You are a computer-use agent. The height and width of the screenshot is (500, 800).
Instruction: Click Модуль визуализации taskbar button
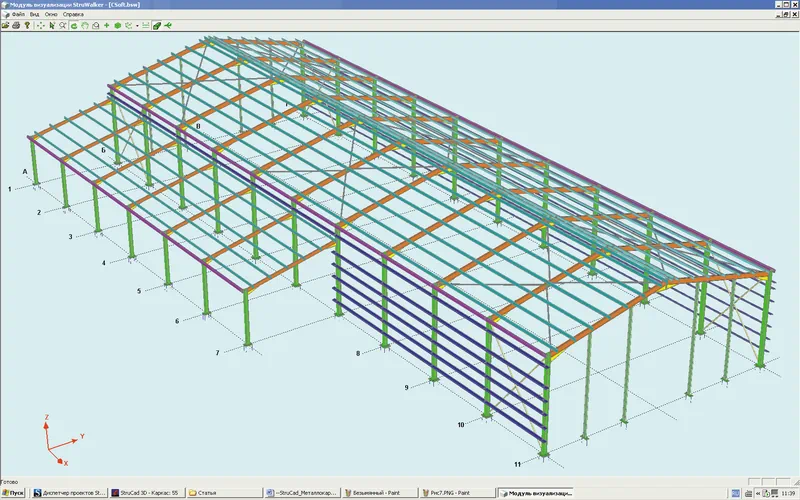click(536, 493)
